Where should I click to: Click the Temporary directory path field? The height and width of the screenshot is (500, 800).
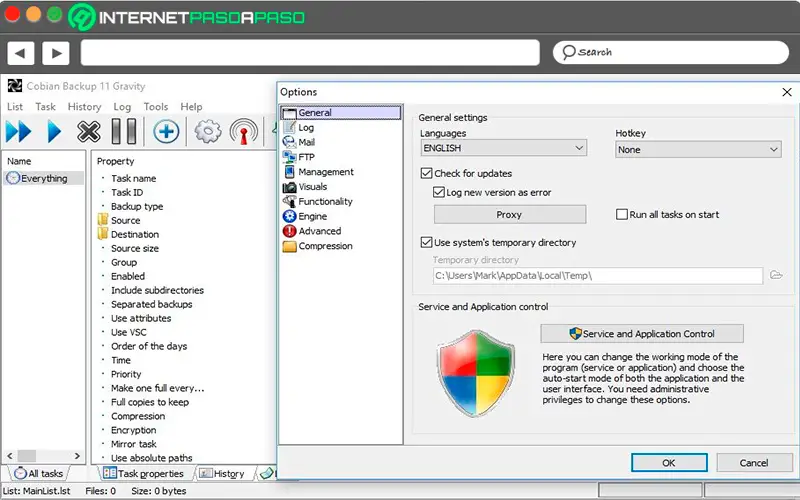598,276
